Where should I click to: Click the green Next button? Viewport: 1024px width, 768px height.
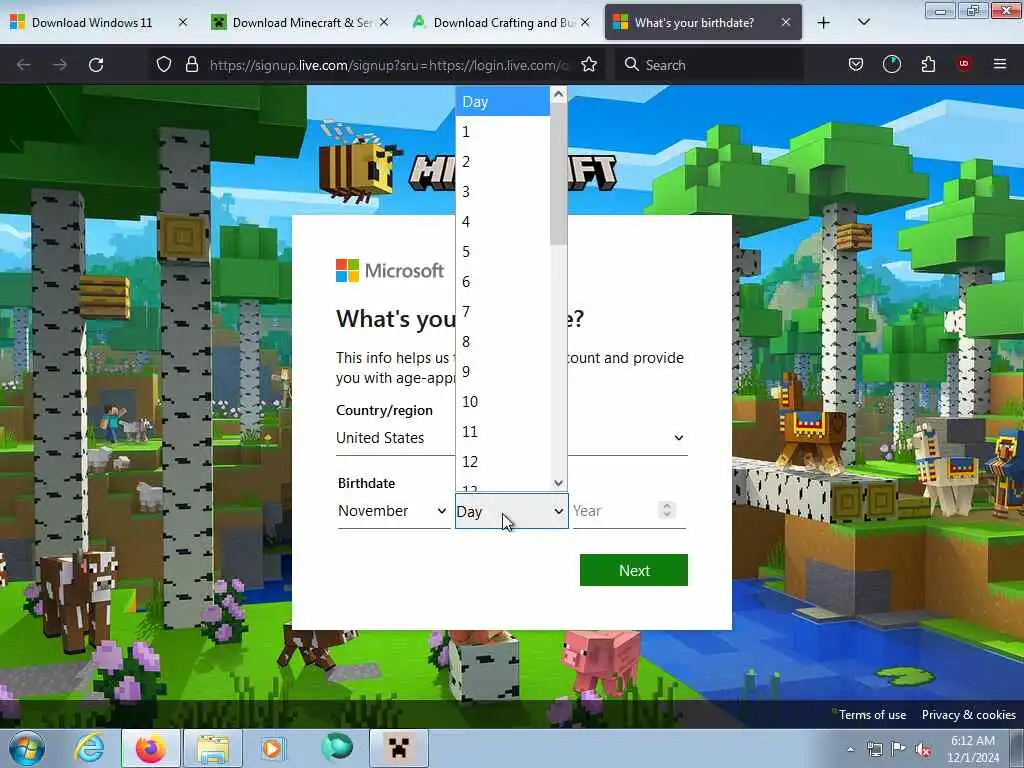633,570
